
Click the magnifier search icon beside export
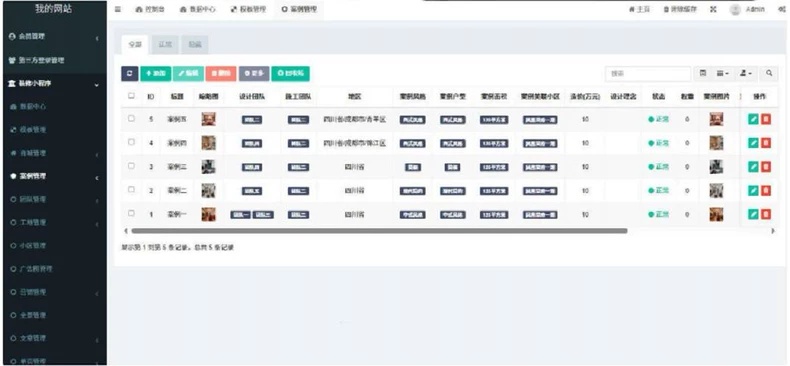pos(769,74)
